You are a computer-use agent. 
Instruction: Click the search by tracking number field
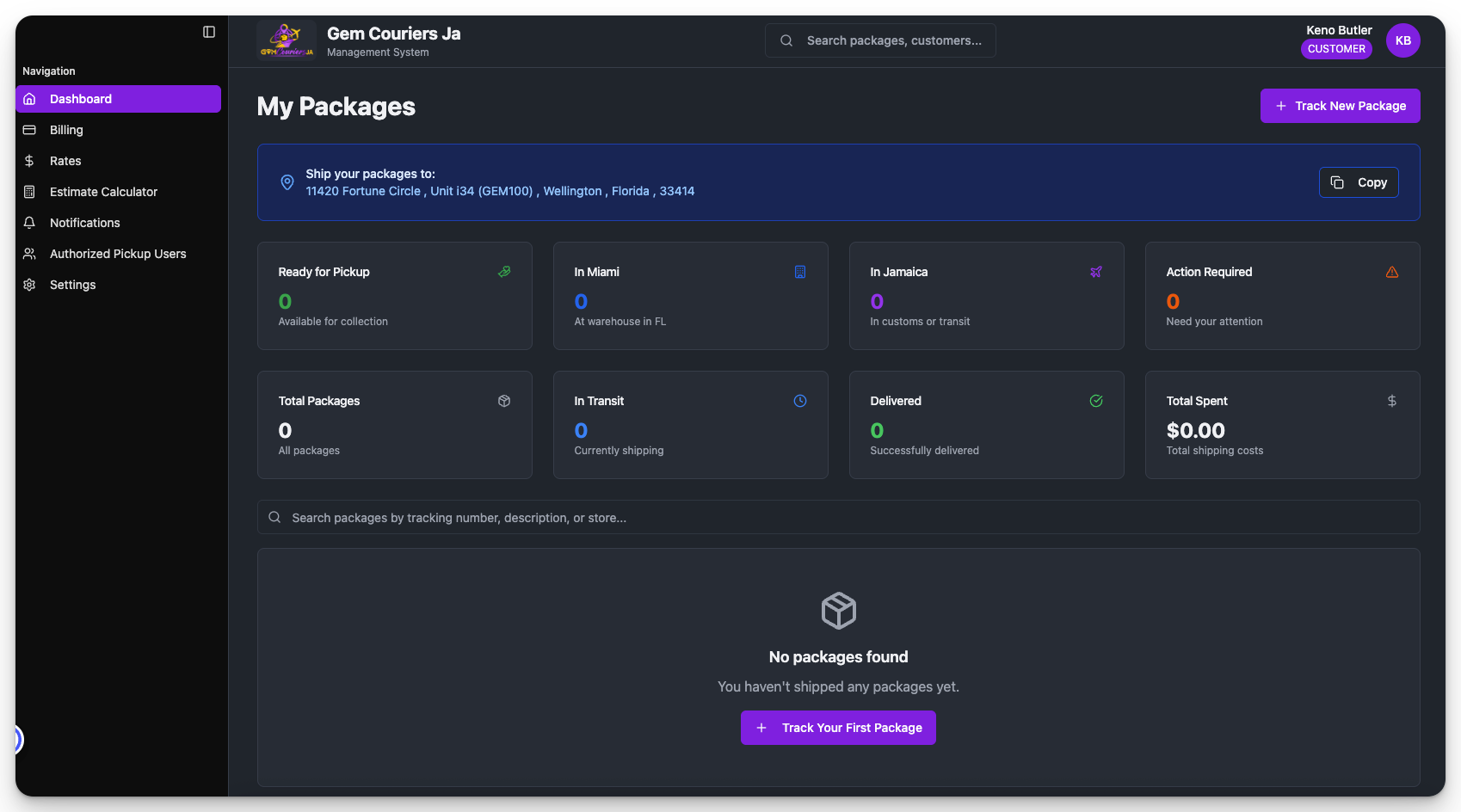[838, 518]
